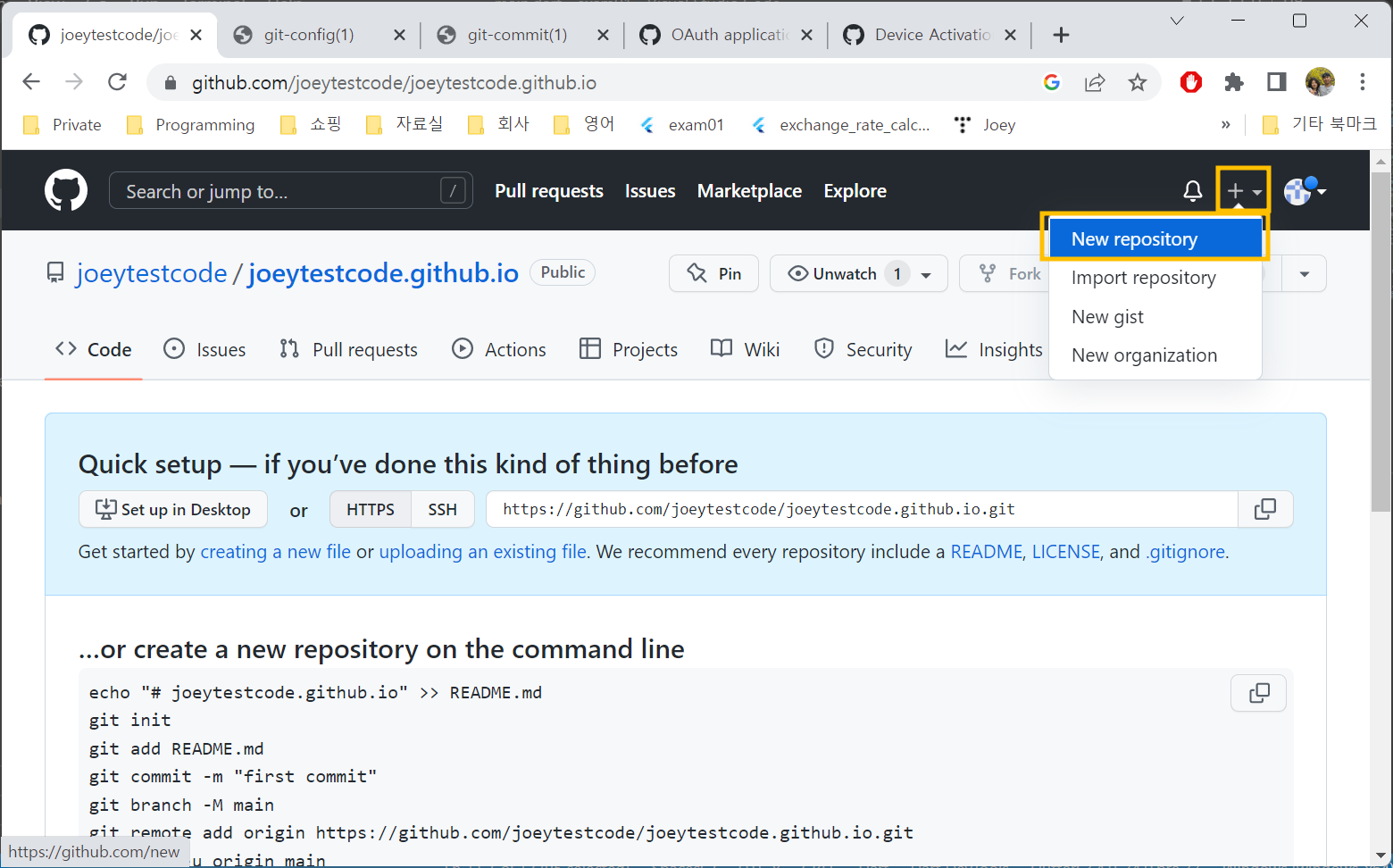Image resolution: width=1393 pixels, height=868 pixels.
Task: Open the Security tab
Action: pos(863,350)
